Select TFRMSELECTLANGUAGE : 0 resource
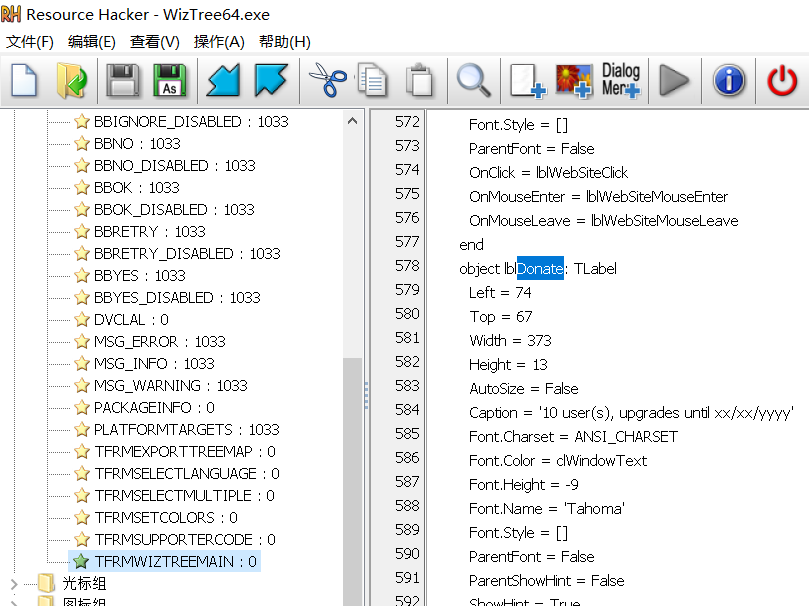809x606 pixels. tap(187, 473)
